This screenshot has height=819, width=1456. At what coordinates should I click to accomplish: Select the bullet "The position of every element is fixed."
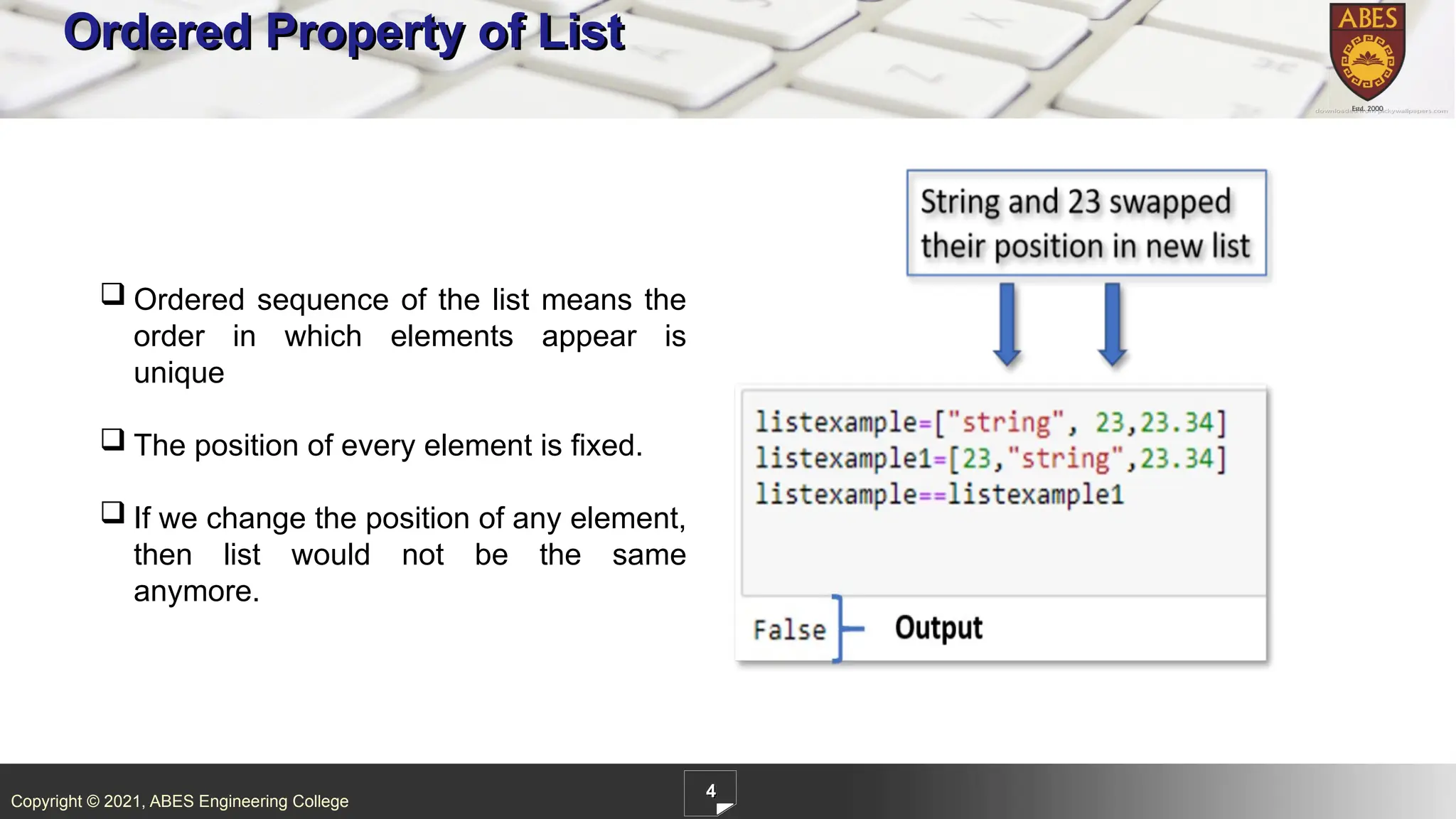388,446
